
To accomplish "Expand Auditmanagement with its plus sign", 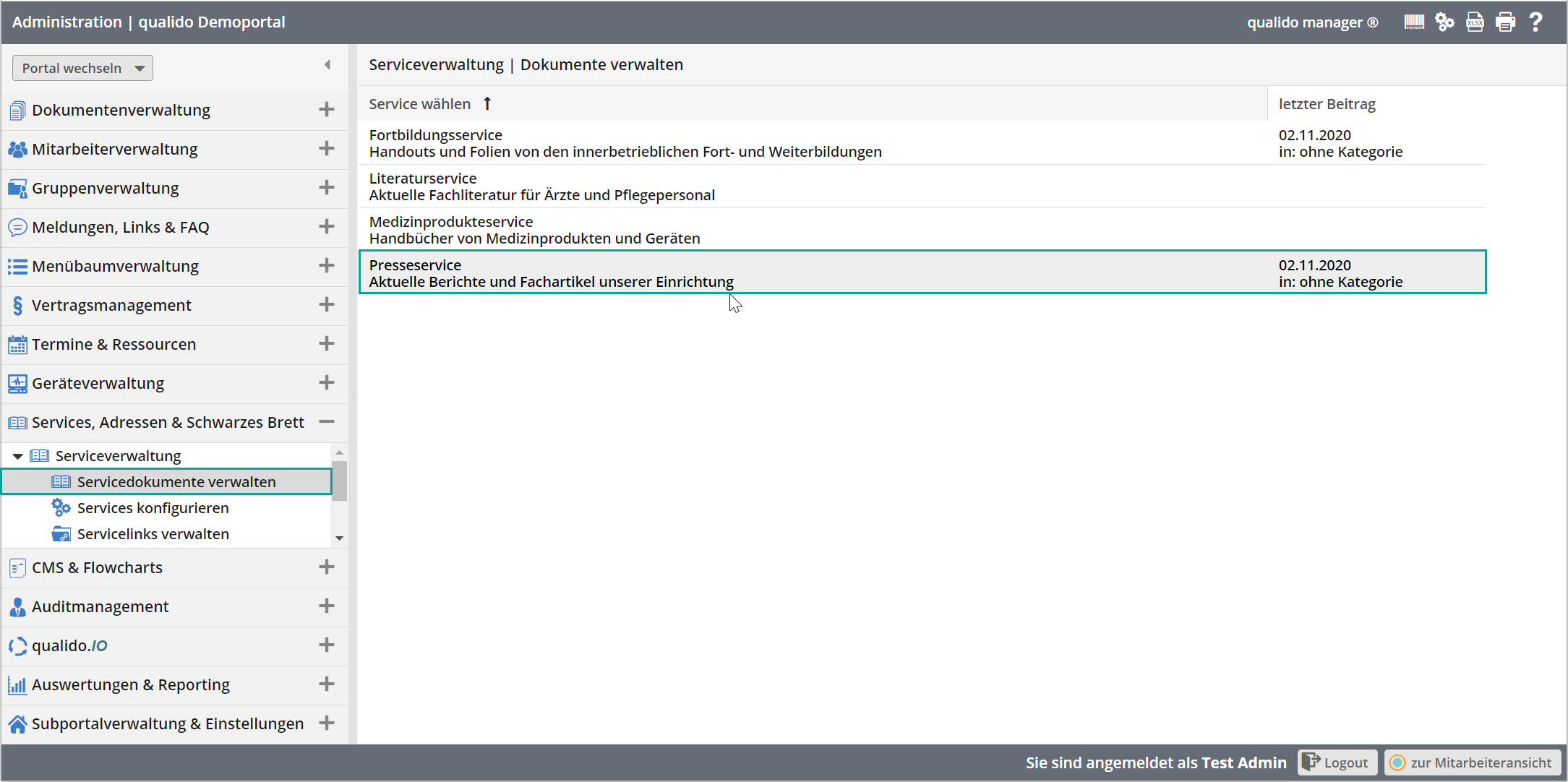I will [x=327, y=606].
